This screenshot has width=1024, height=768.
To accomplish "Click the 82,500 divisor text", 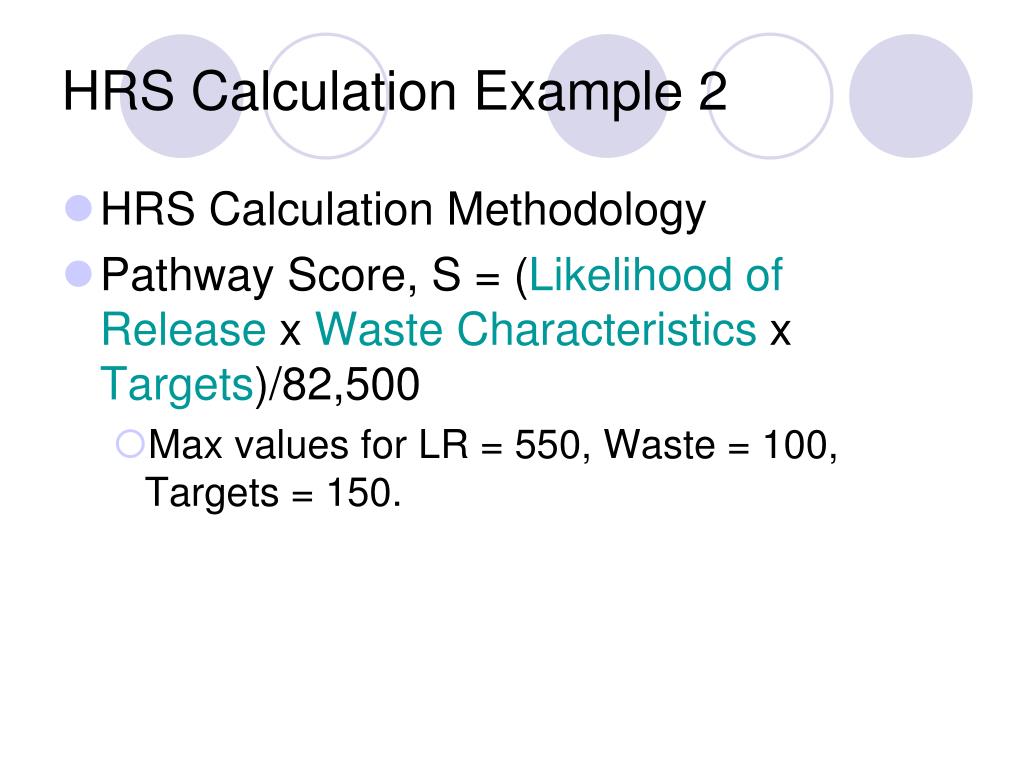I will pos(351,384).
